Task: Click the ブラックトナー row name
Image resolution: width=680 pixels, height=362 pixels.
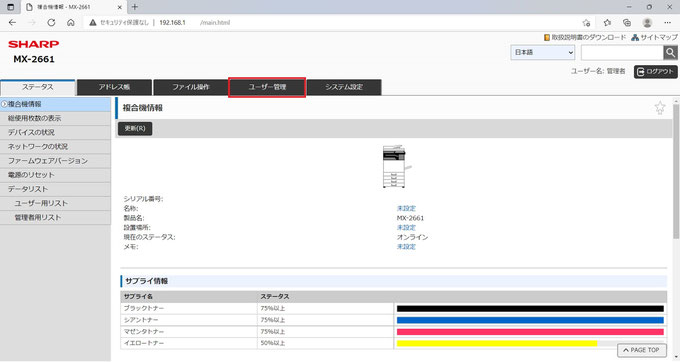Action: pos(144,309)
